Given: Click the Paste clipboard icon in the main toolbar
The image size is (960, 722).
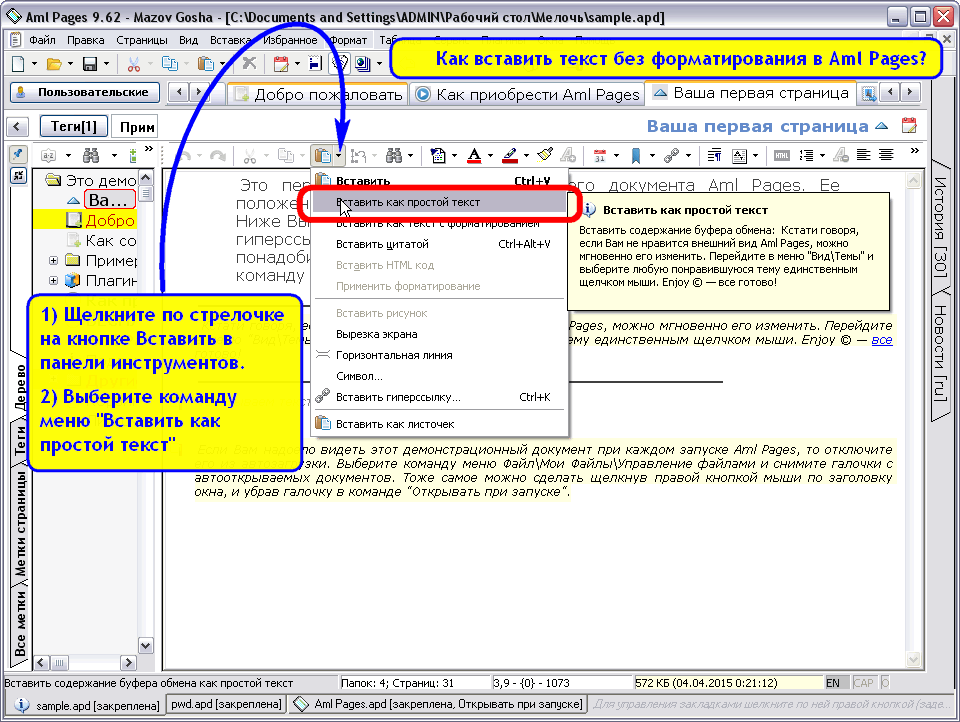Looking at the screenshot, I should [x=205, y=63].
